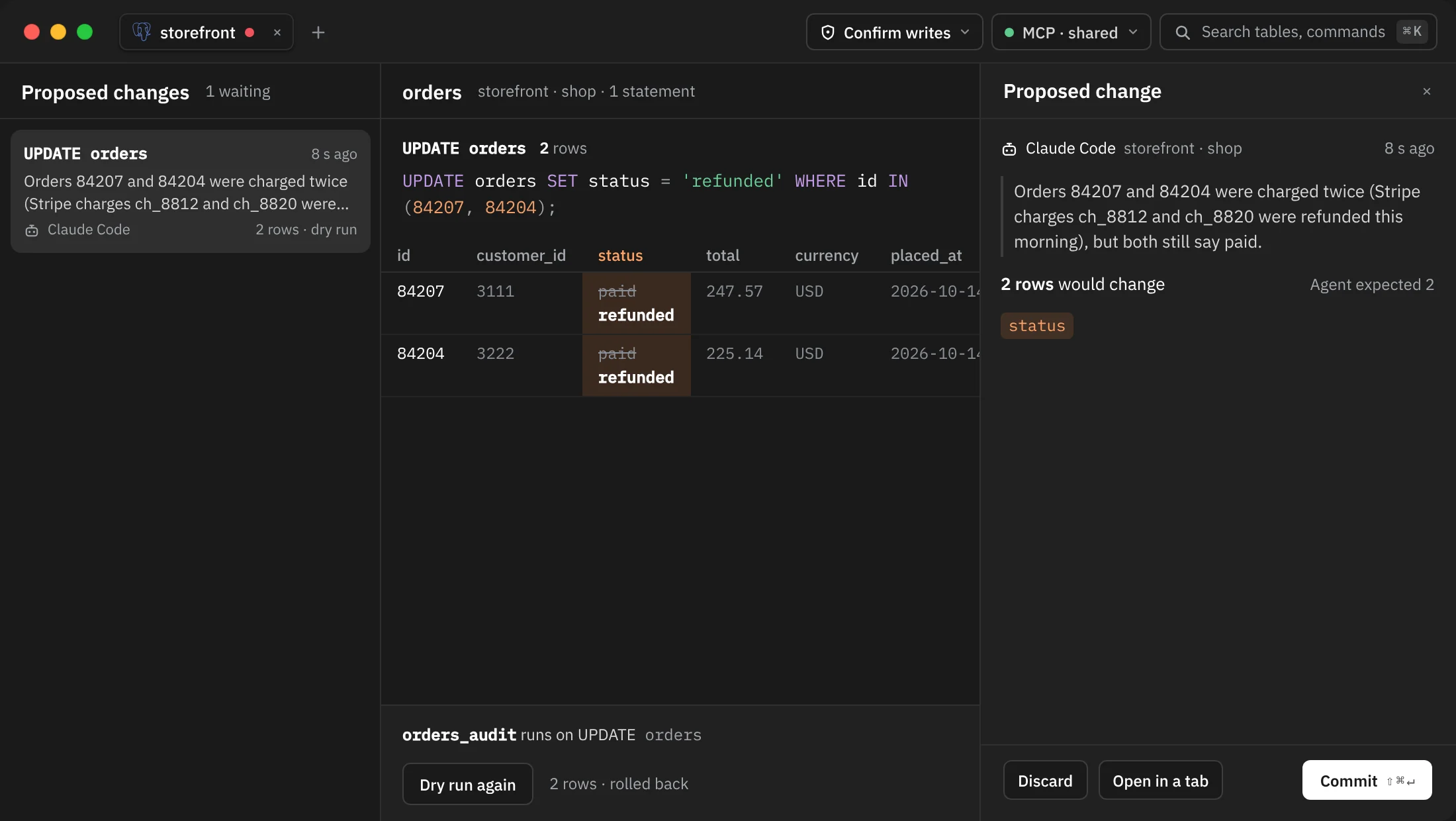Click Dry run again button
1456x821 pixels.
pyautogui.click(x=467, y=784)
